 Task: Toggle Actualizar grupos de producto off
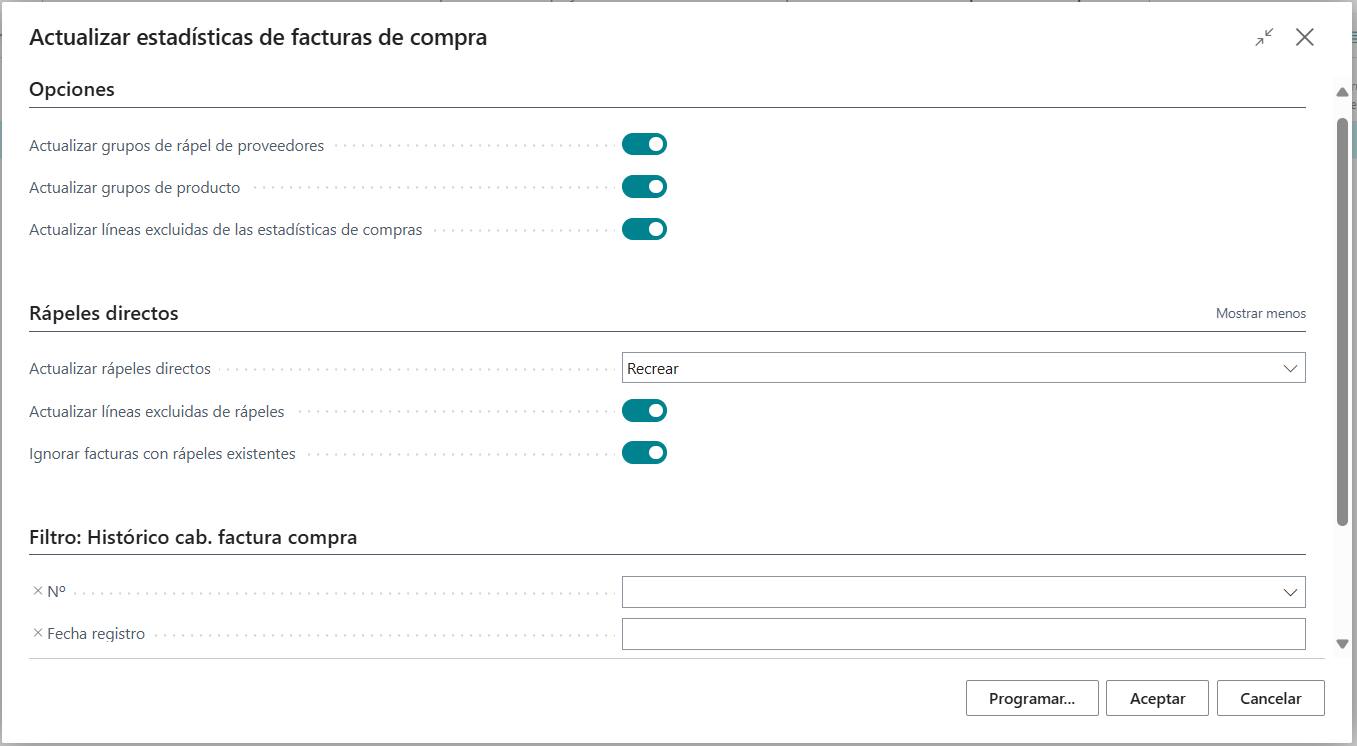click(x=644, y=187)
